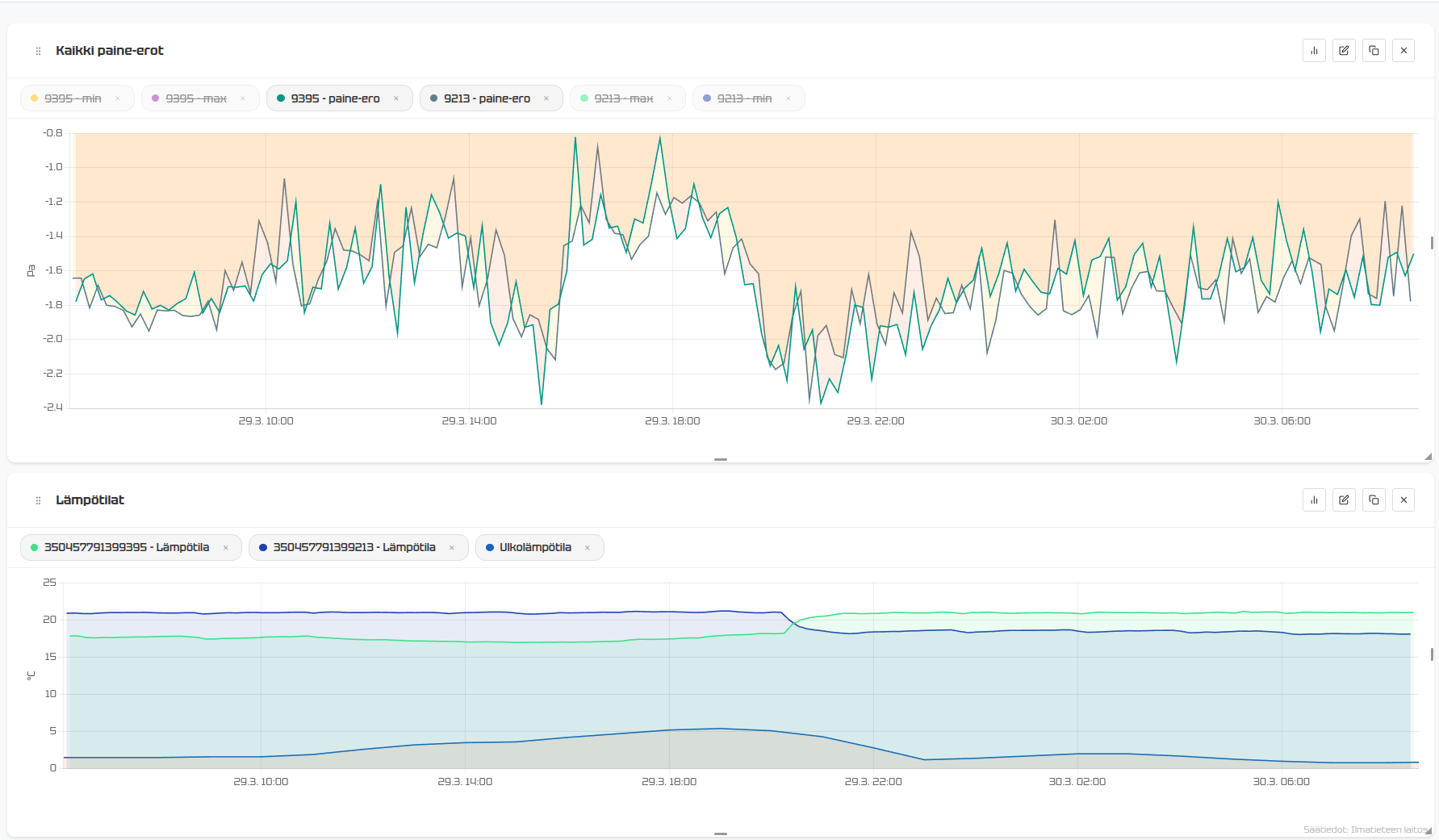Click the corner resize handle of Lämpötilat
Viewport: 1439px width, 840px height.
coord(1428,831)
